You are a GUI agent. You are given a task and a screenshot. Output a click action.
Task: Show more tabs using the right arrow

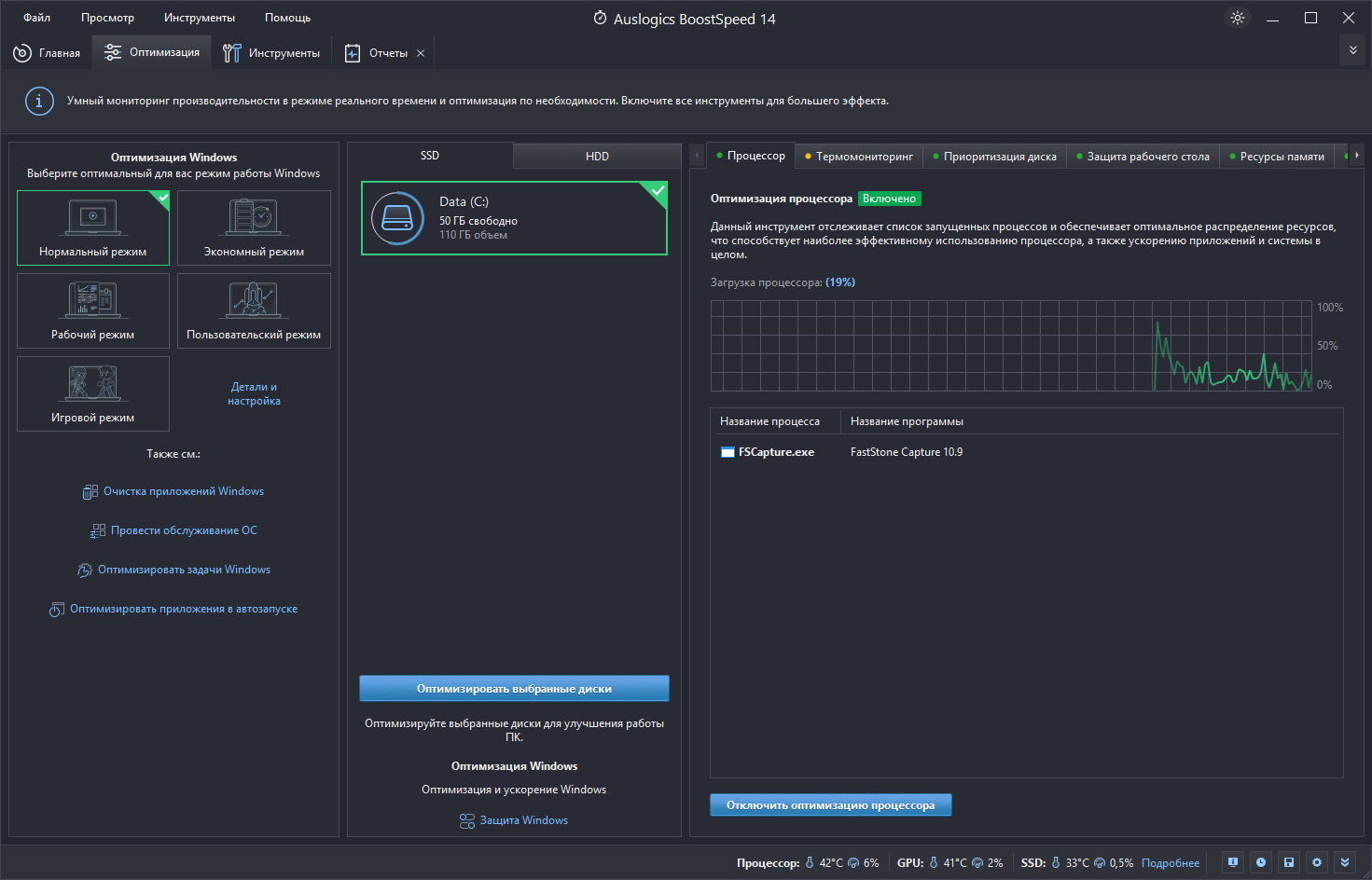coord(1357,155)
